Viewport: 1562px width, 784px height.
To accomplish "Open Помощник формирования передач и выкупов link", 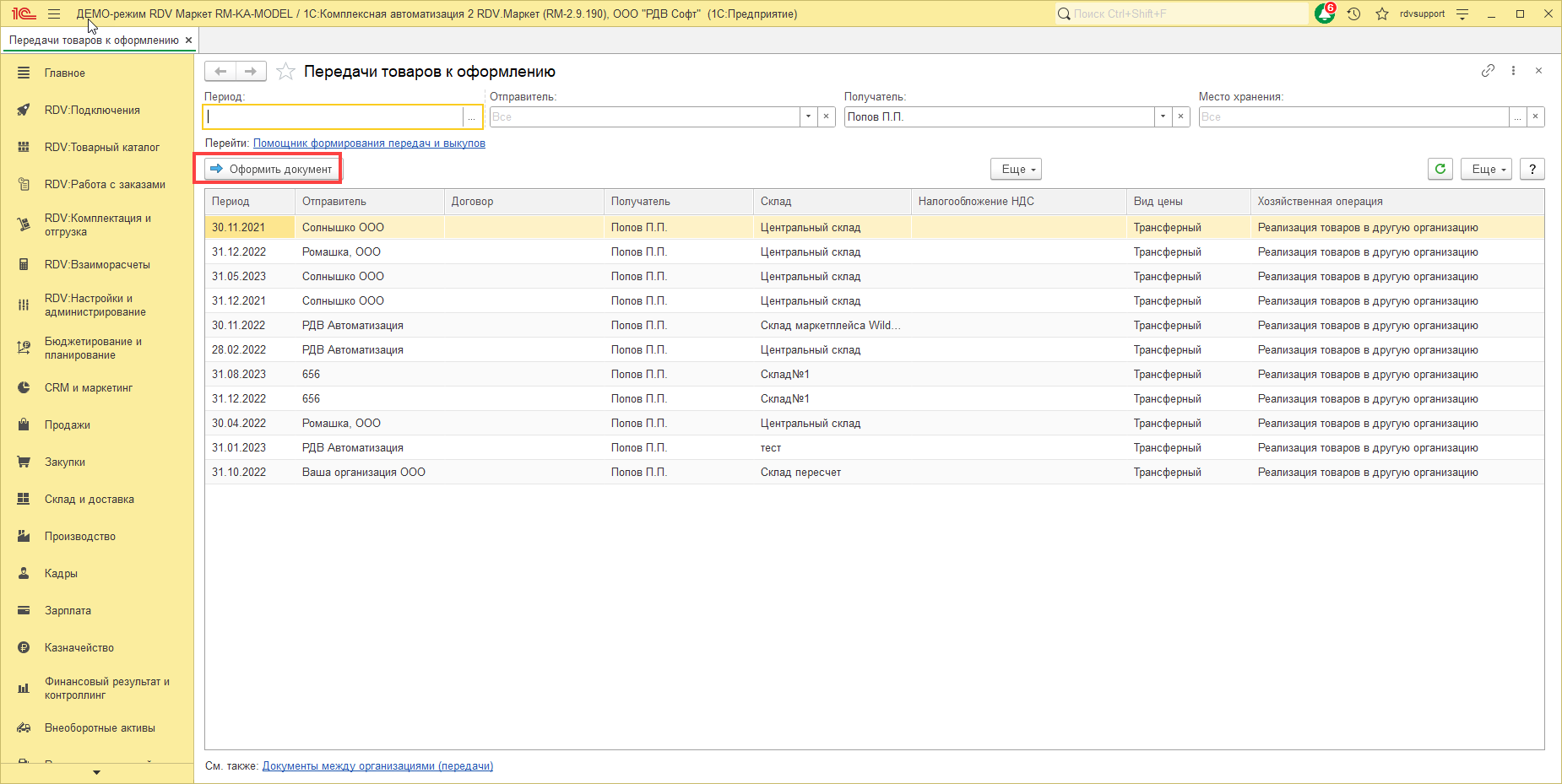I will point(369,143).
